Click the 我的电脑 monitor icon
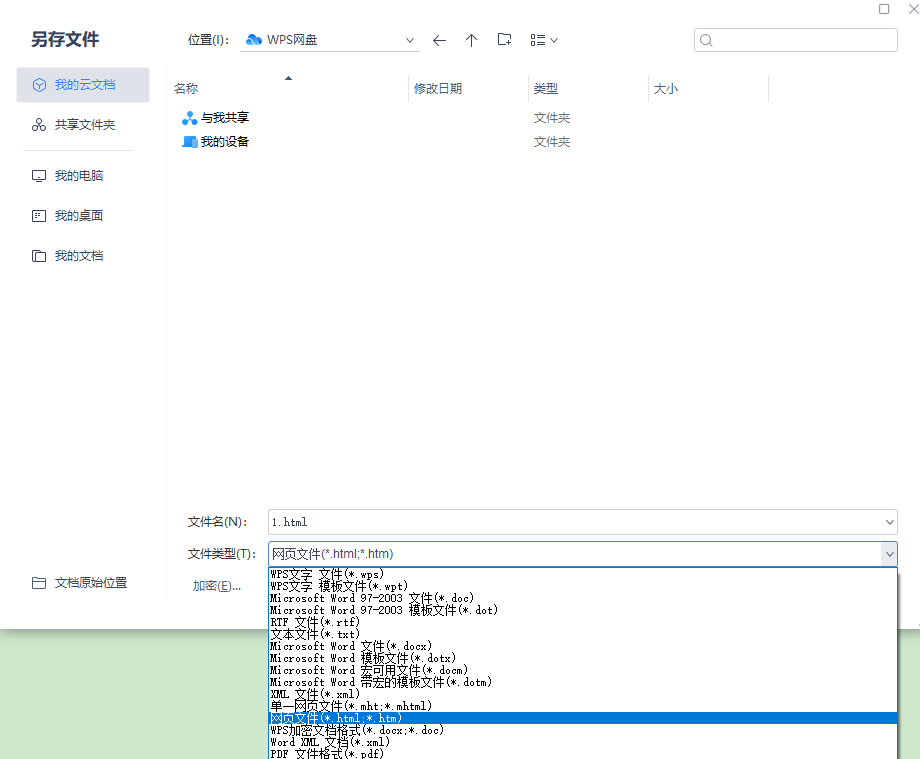This screenshot has width=920, height=759. tap(39, 176)
